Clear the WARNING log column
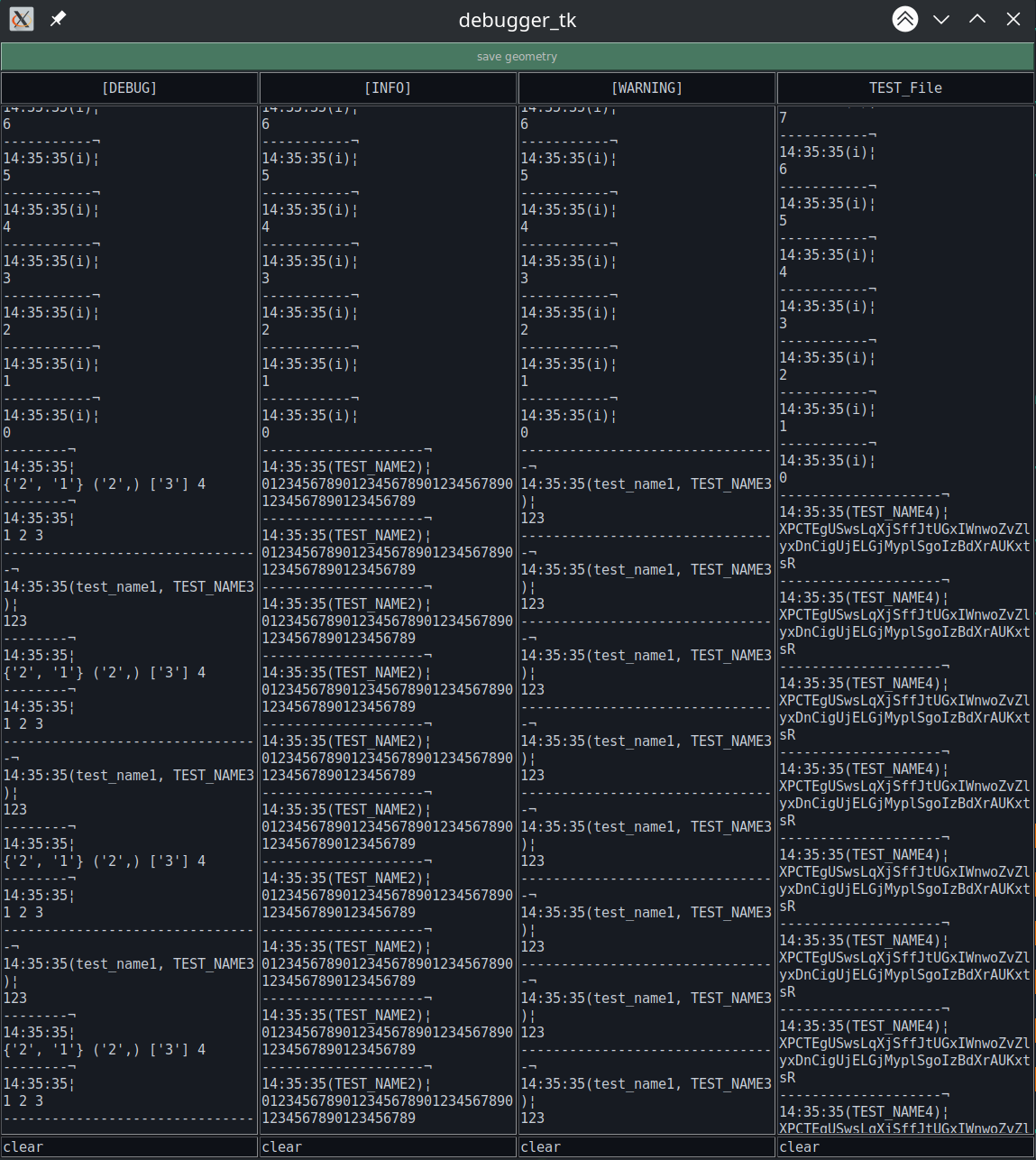 tap(646, 1147)
